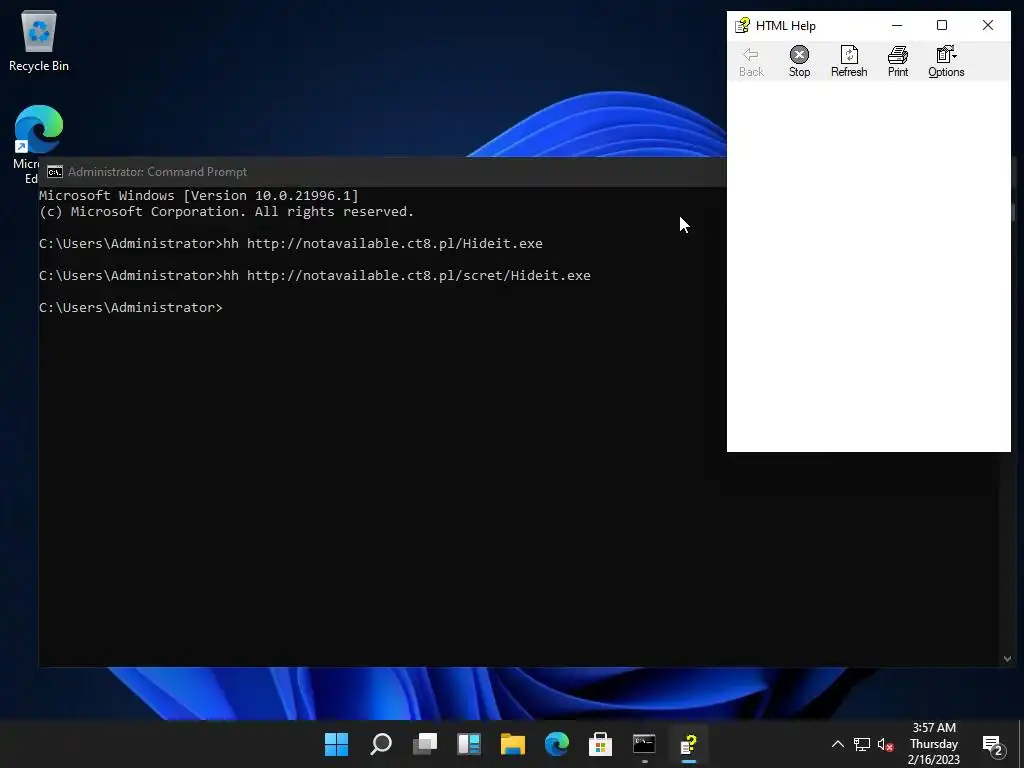Show hidden icons in system tray
The height and width of the screenshot is (768, 1024).
[x=837, y=744]
